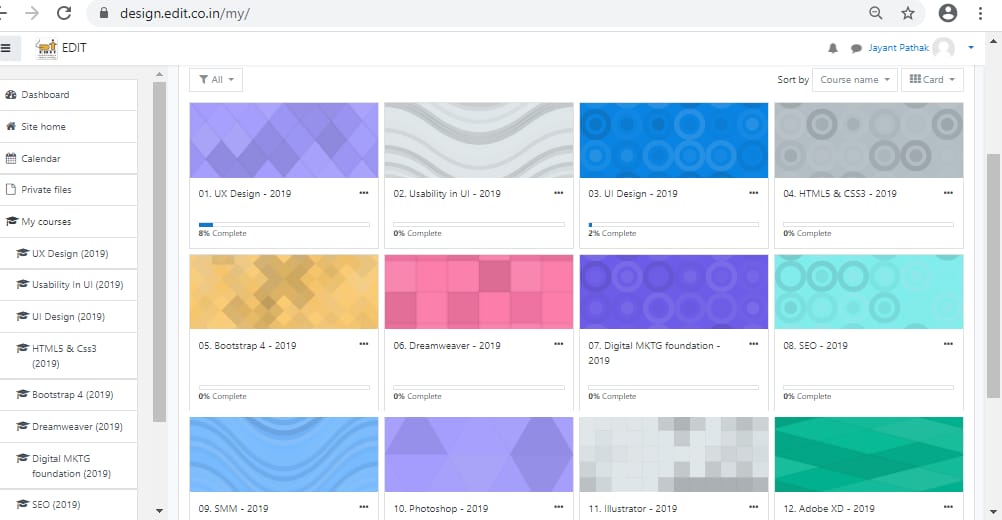Click the EDIT site logo

[x=61, y=48]
